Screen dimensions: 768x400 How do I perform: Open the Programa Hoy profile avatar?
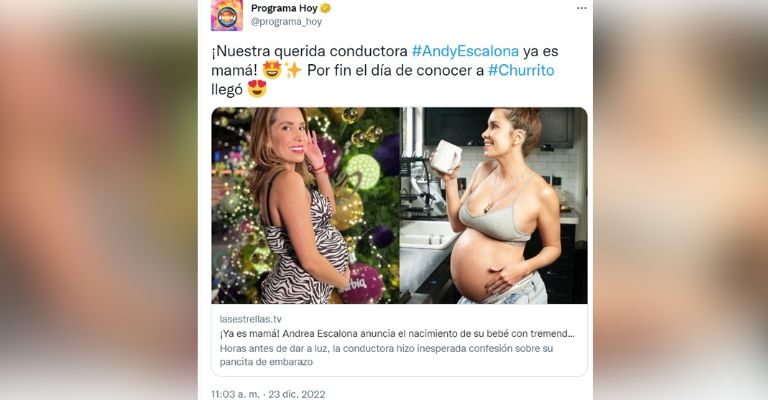227,15
